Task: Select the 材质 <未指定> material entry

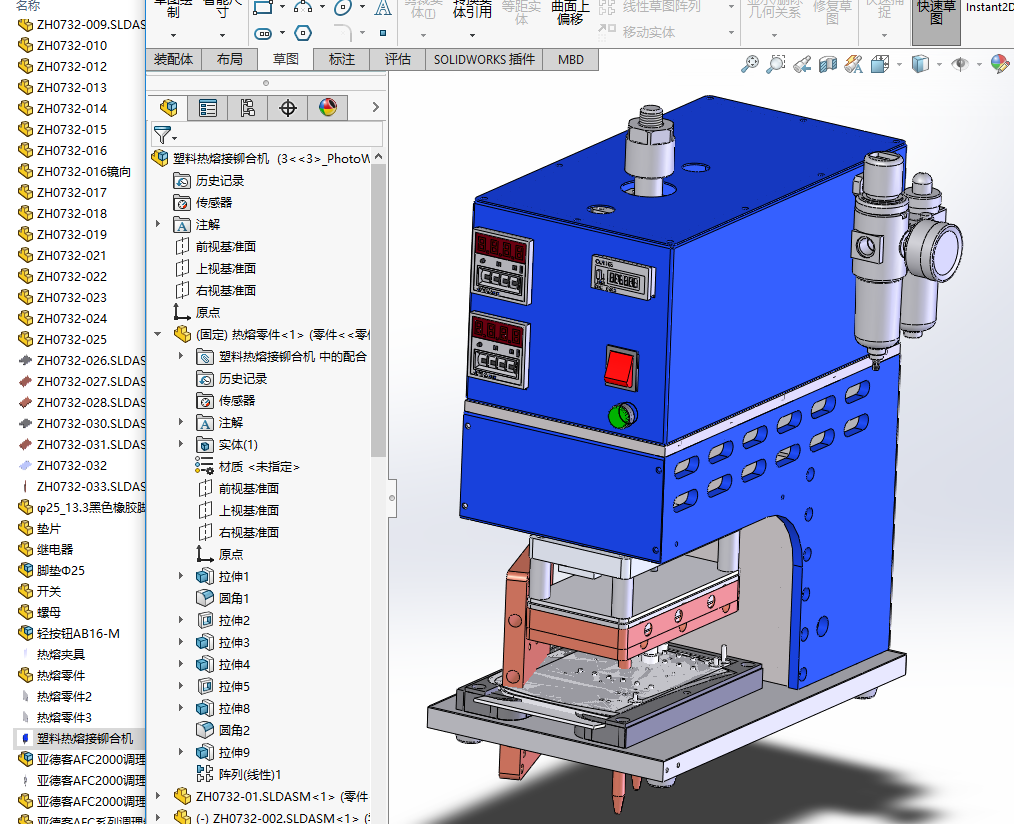Action: click(x=259, y=467)
